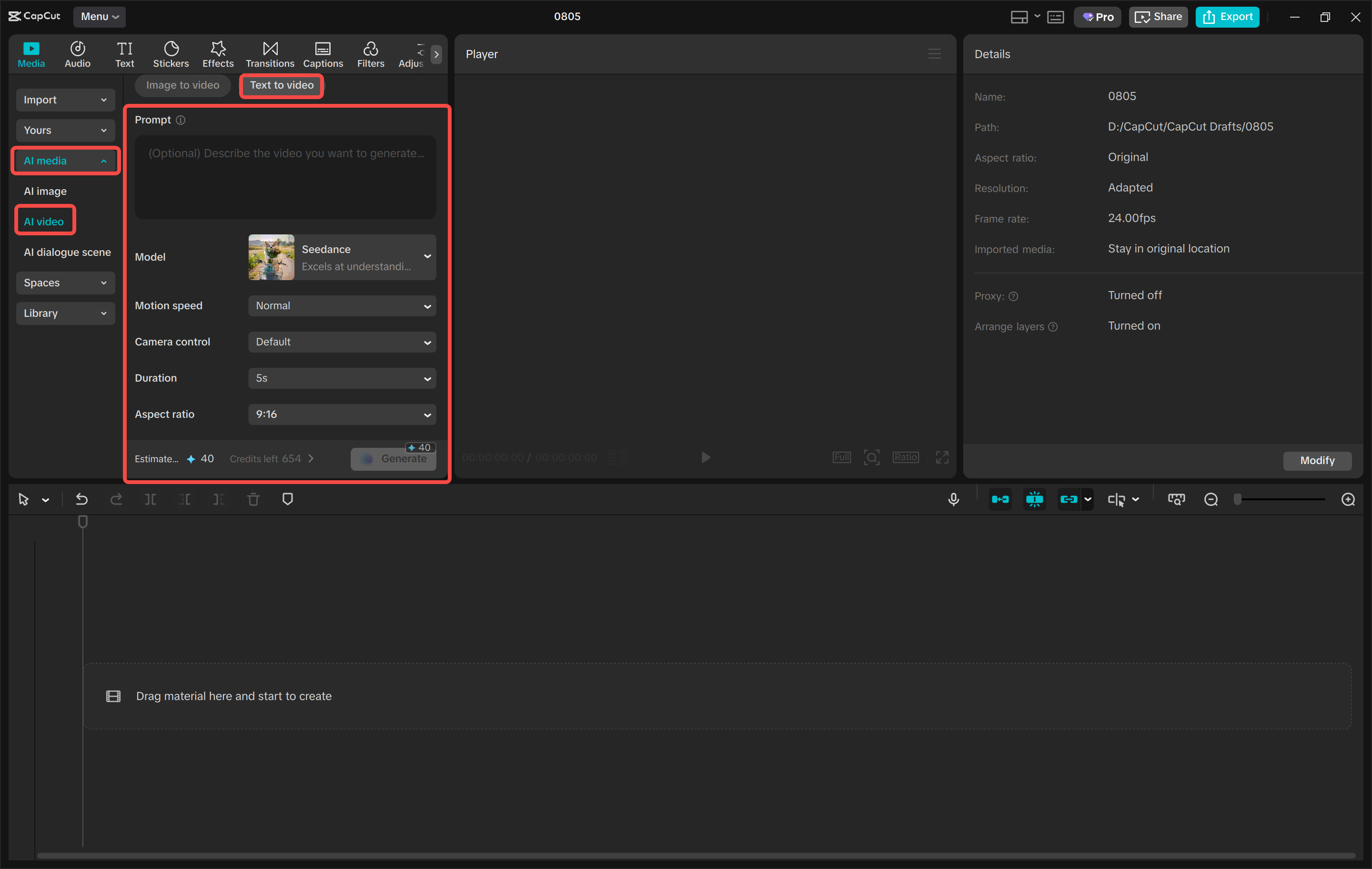Open the Stickers panel
This screenshot has width=1372, height=869.
coord(171,53)
